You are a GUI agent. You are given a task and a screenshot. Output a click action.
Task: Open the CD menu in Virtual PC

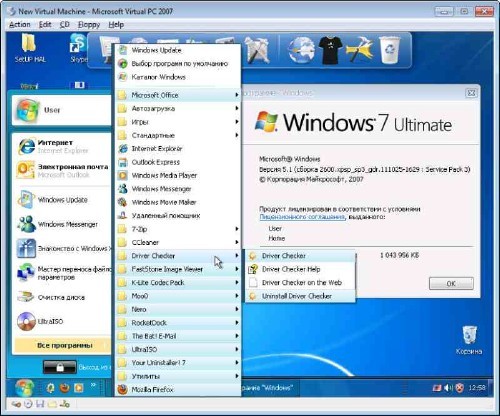click(64, 25)
